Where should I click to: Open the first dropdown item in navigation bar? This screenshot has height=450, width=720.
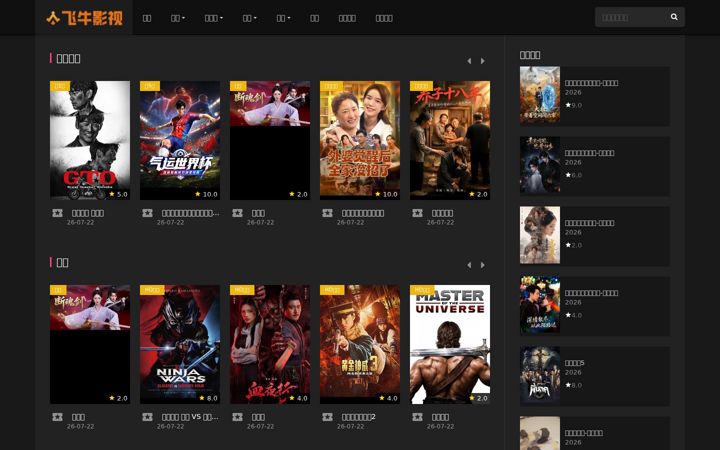click(178, 18)
